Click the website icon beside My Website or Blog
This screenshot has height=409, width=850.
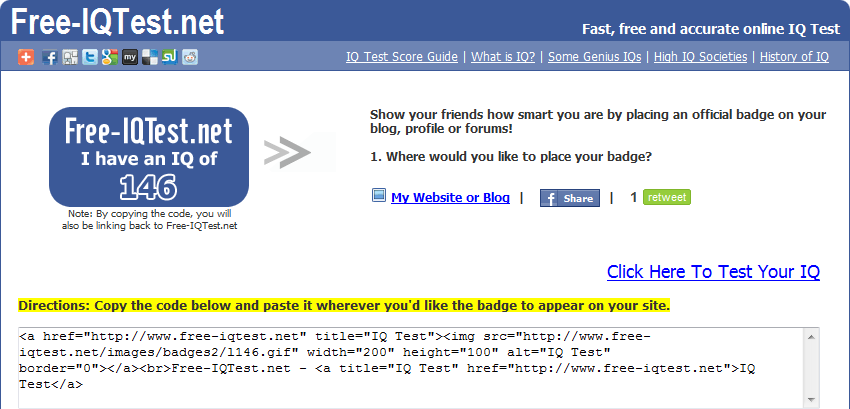378,195
